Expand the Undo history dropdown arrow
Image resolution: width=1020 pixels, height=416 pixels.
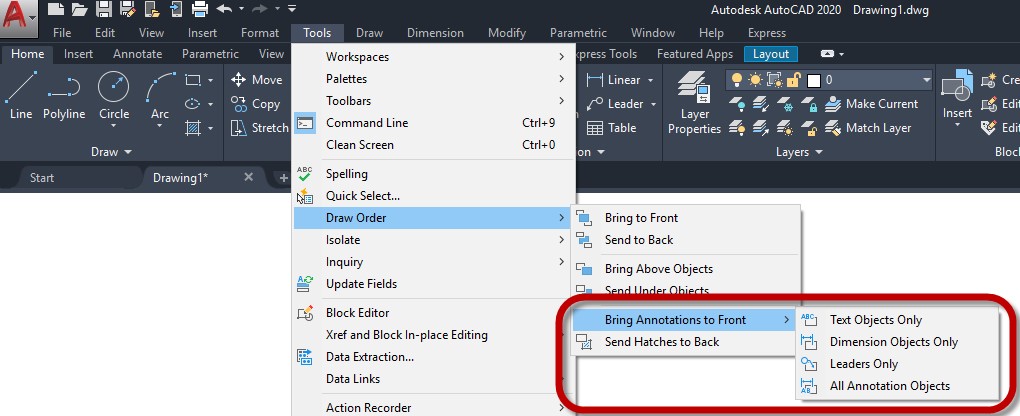click(x=241, y=9)
